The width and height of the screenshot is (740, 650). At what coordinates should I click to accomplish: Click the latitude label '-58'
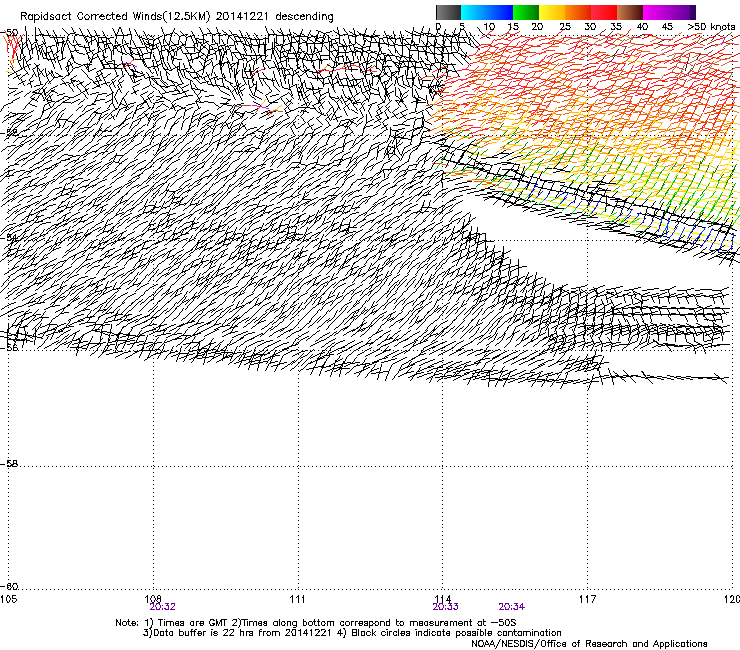coord(9,464)
